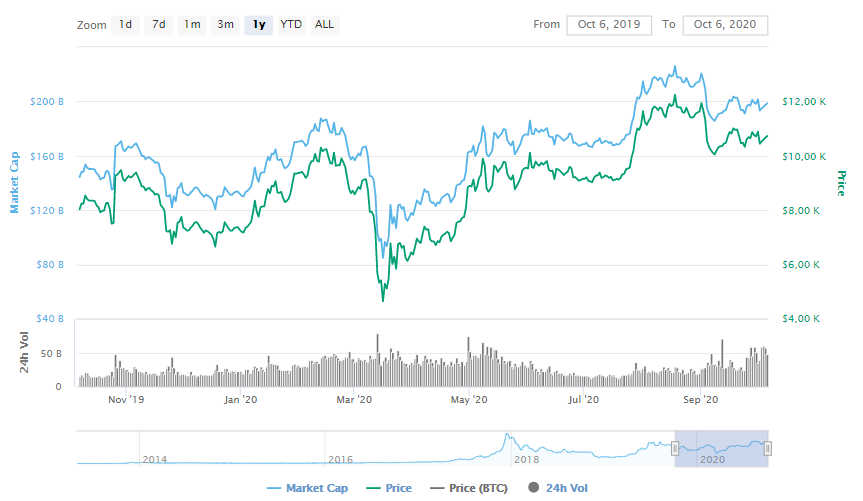
Task: Select the 1d zoom range
Action: tap(125, 24)
